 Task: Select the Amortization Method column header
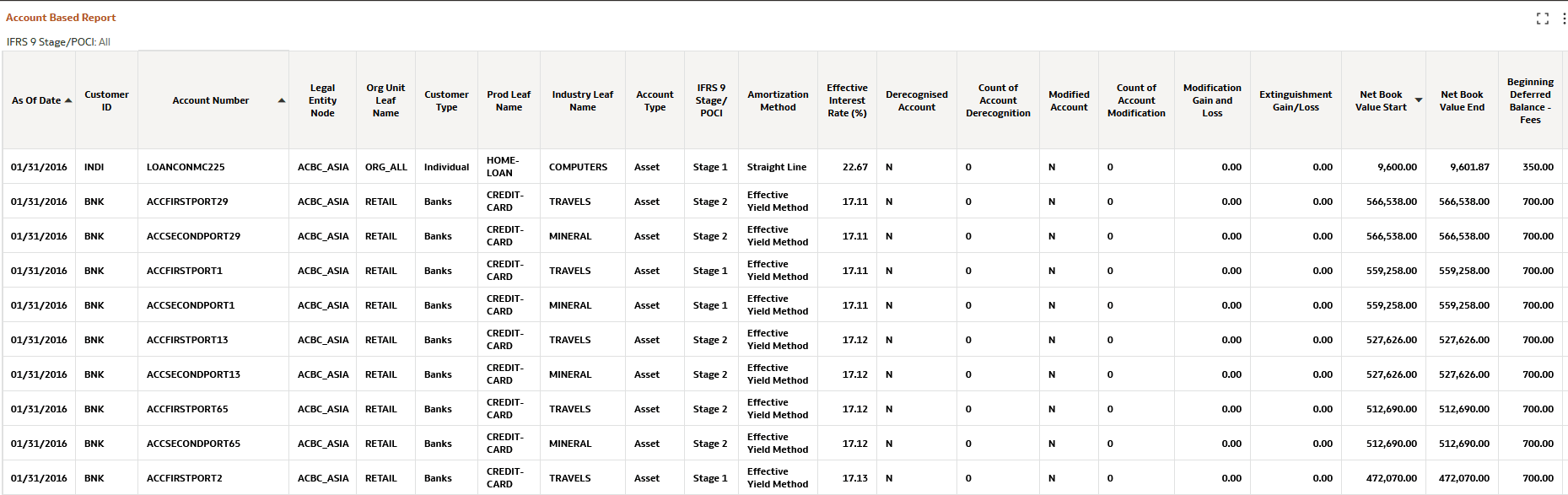click(778, 100)
